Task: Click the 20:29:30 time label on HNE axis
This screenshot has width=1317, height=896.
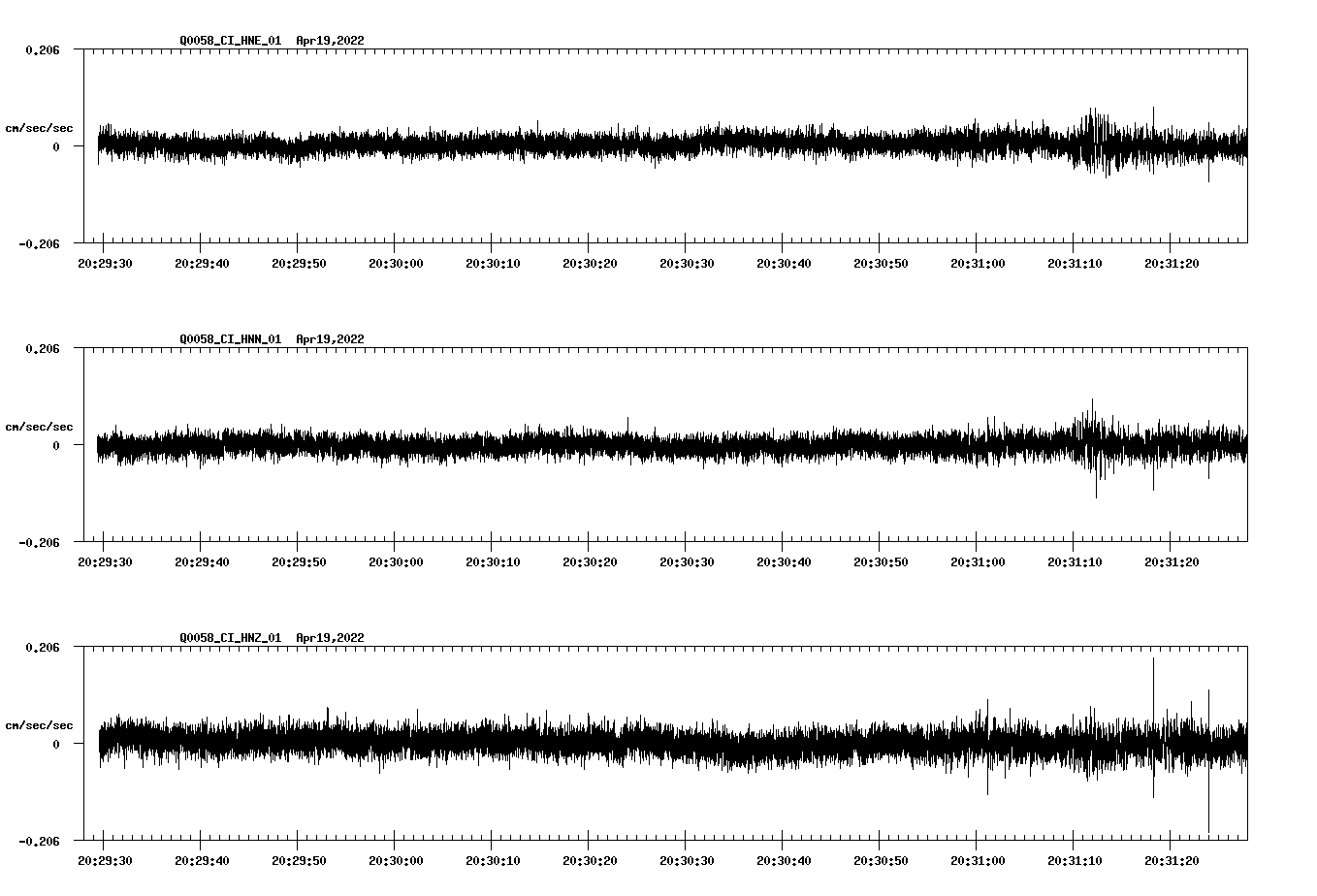Action: (x=105, y=264)
